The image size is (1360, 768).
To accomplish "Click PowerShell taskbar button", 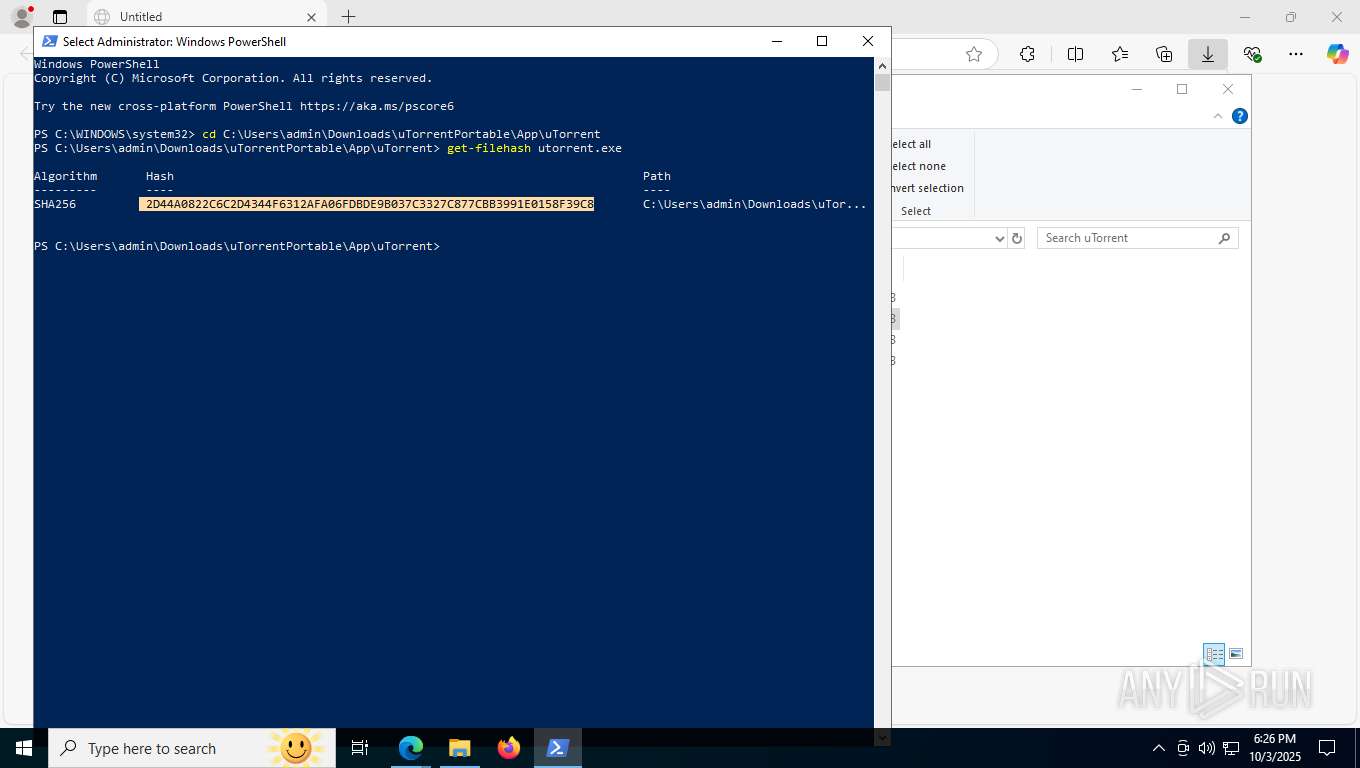I will (558, 748).
